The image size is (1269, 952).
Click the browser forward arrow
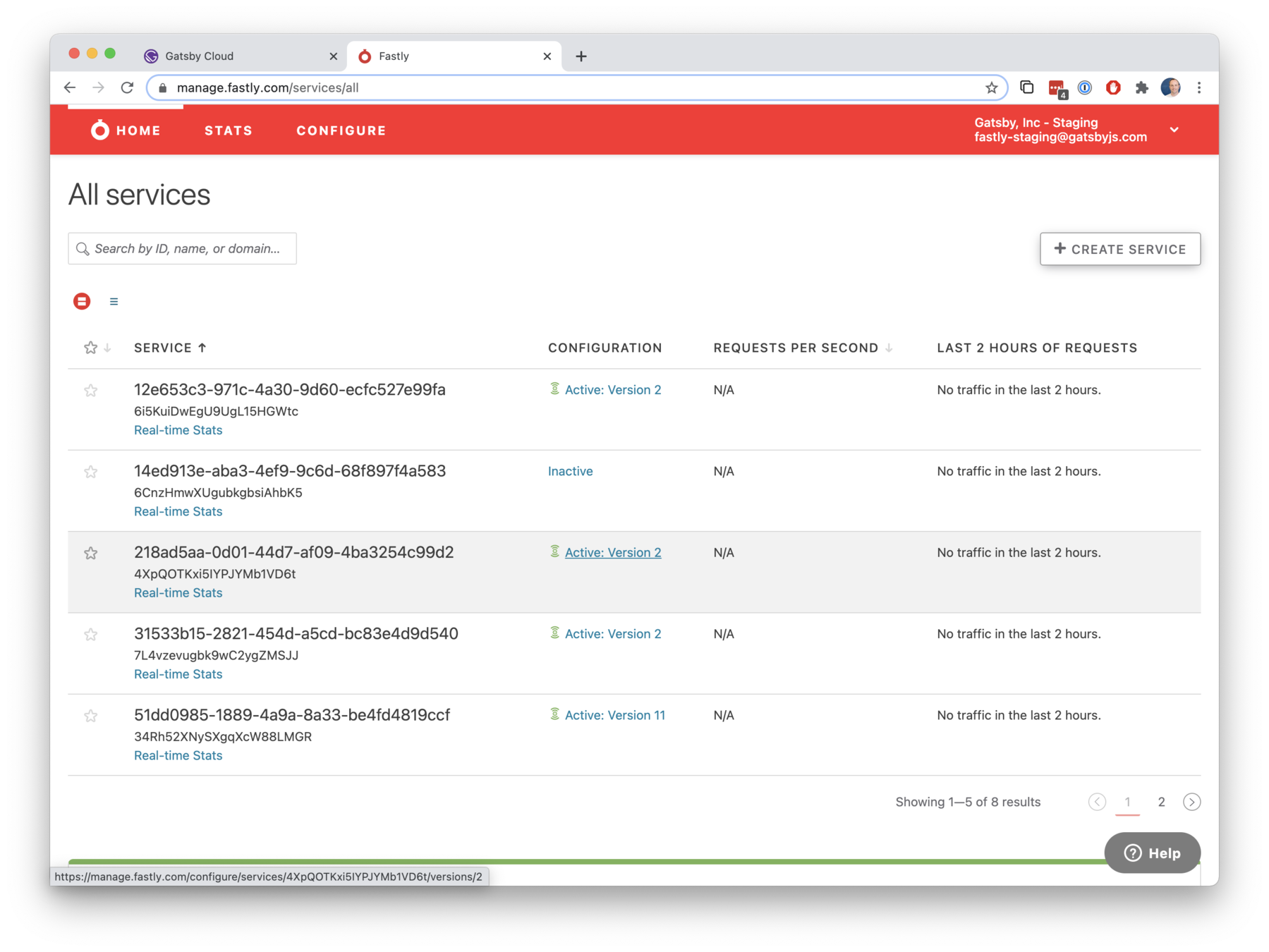(98, 87)
